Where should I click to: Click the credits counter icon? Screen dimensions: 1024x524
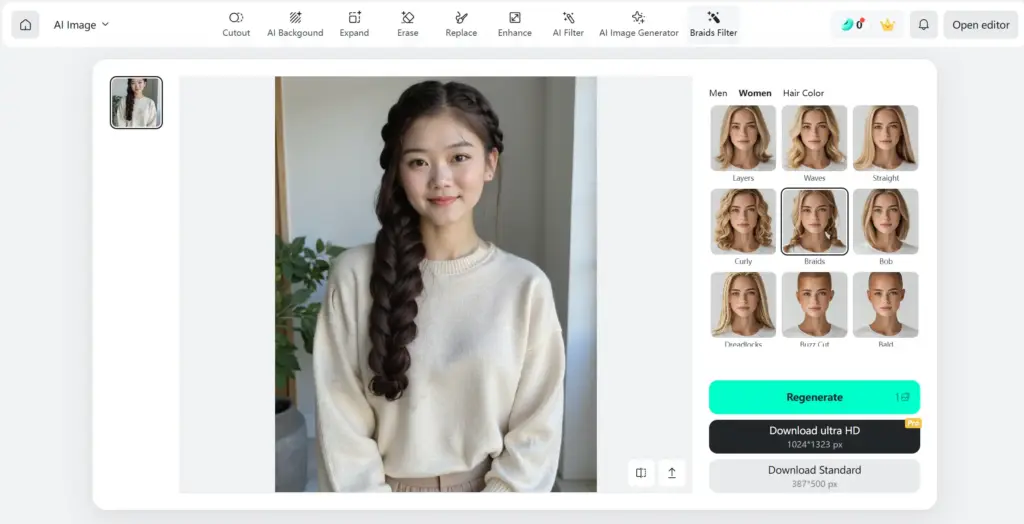[x=852, y=25]
